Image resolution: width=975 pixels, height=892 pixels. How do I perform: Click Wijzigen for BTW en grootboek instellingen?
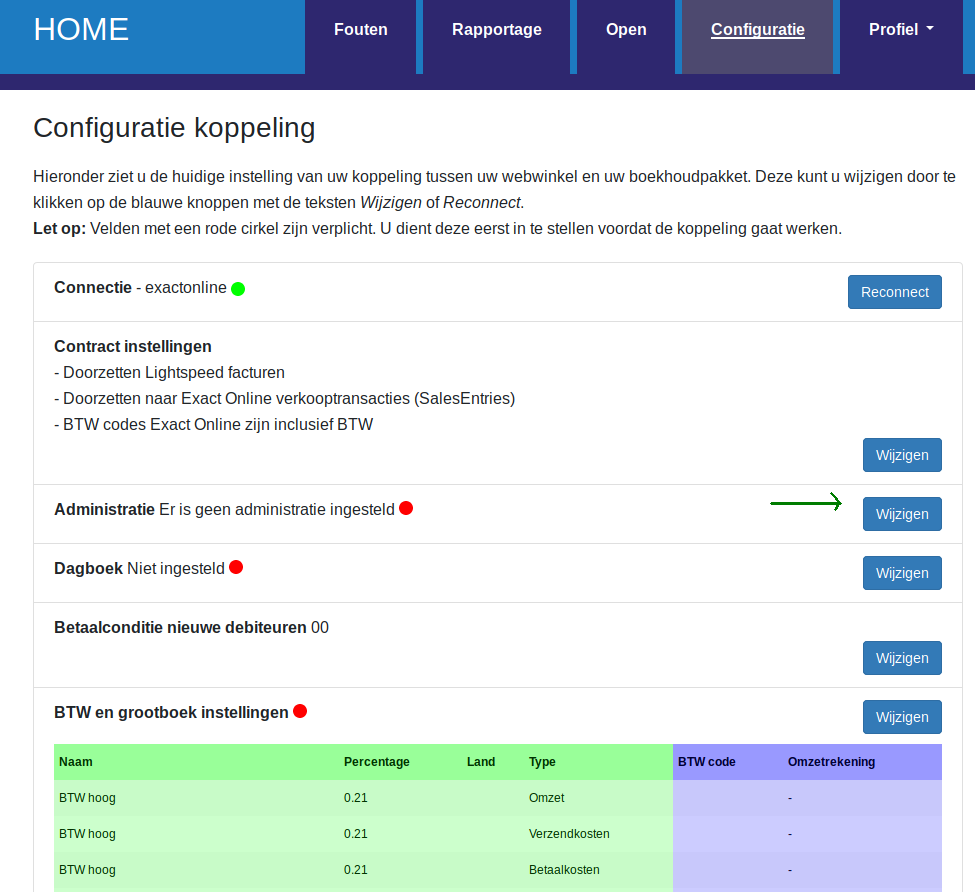pos(902,717)
